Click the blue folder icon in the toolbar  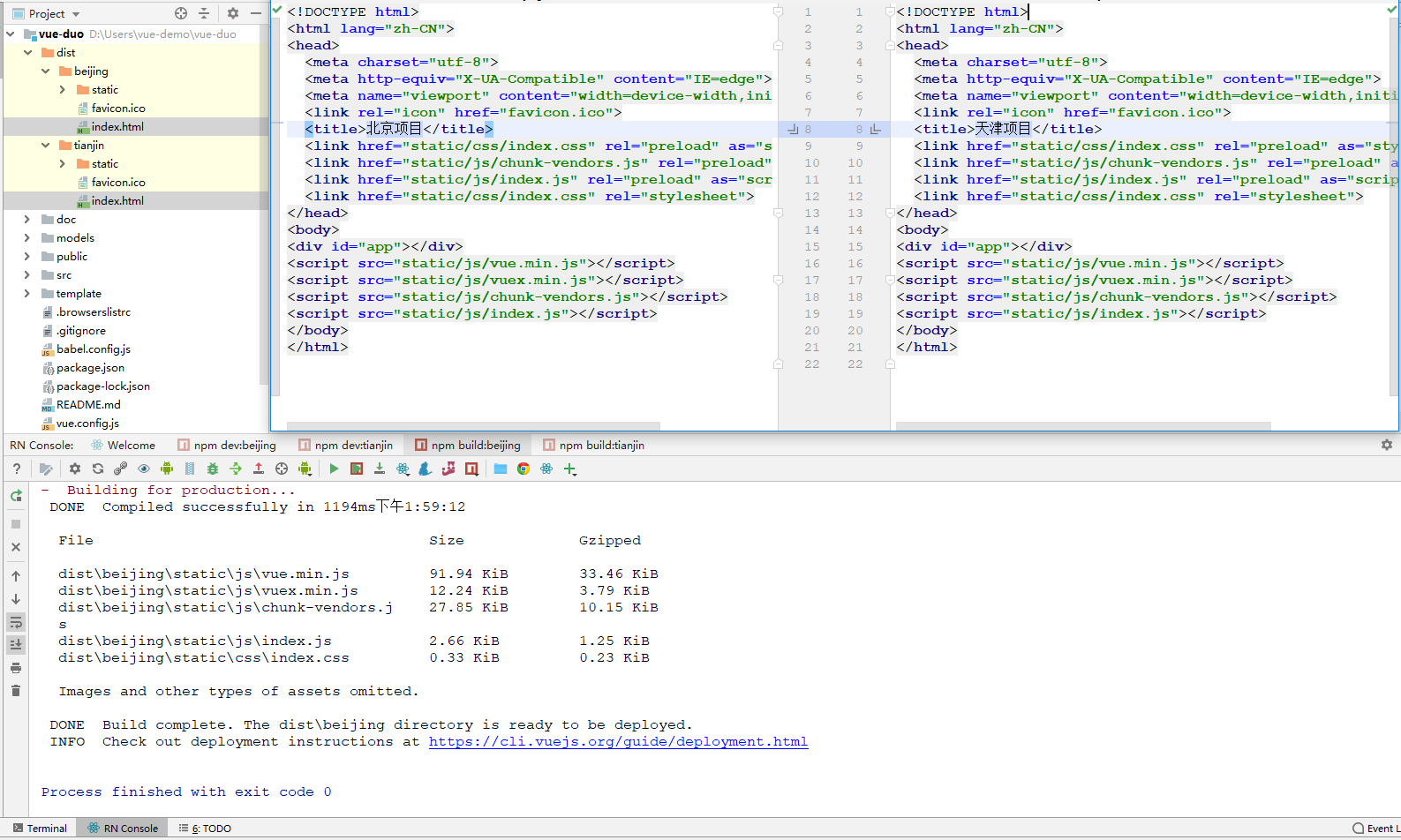[x=501, y=469]
